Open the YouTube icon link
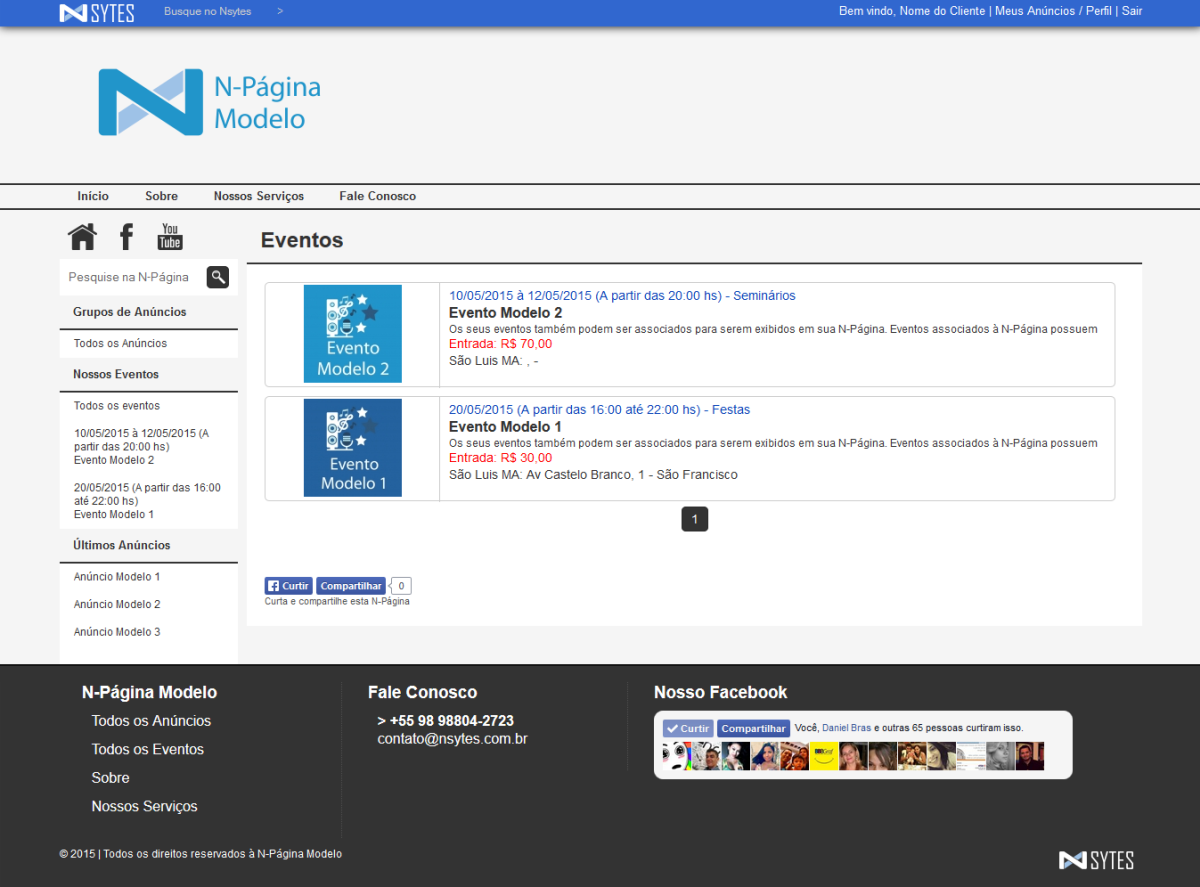This screenshot has height=887, width=1200. coord(170,237)
